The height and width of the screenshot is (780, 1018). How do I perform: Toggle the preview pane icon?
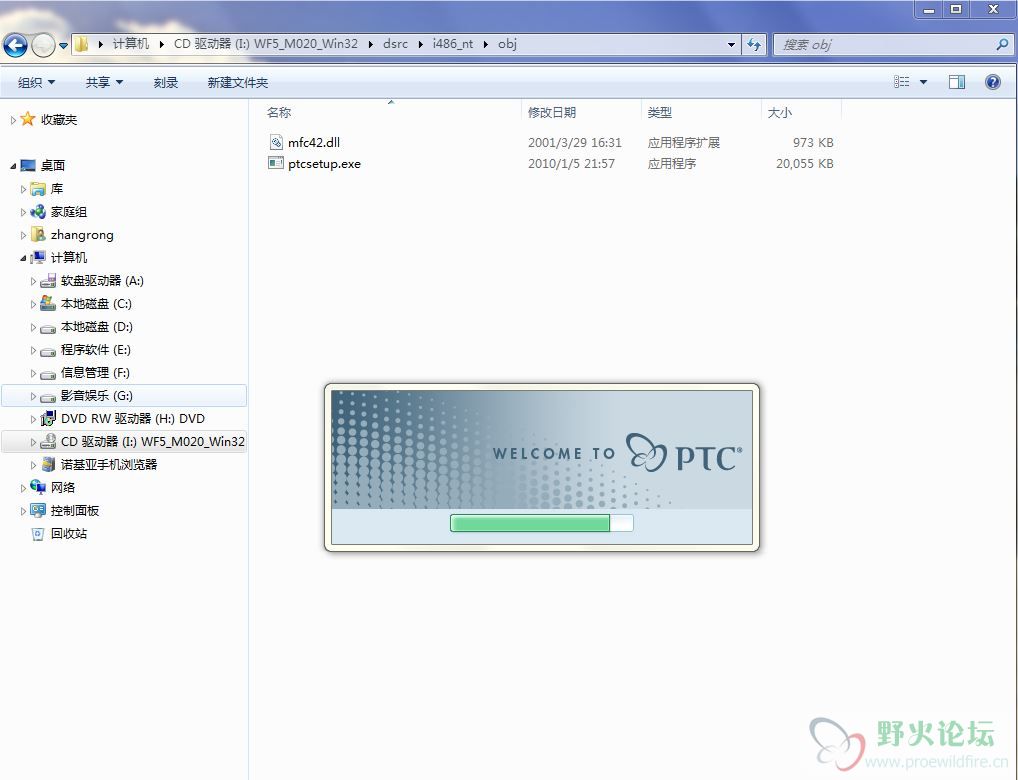tap(957, 82)
